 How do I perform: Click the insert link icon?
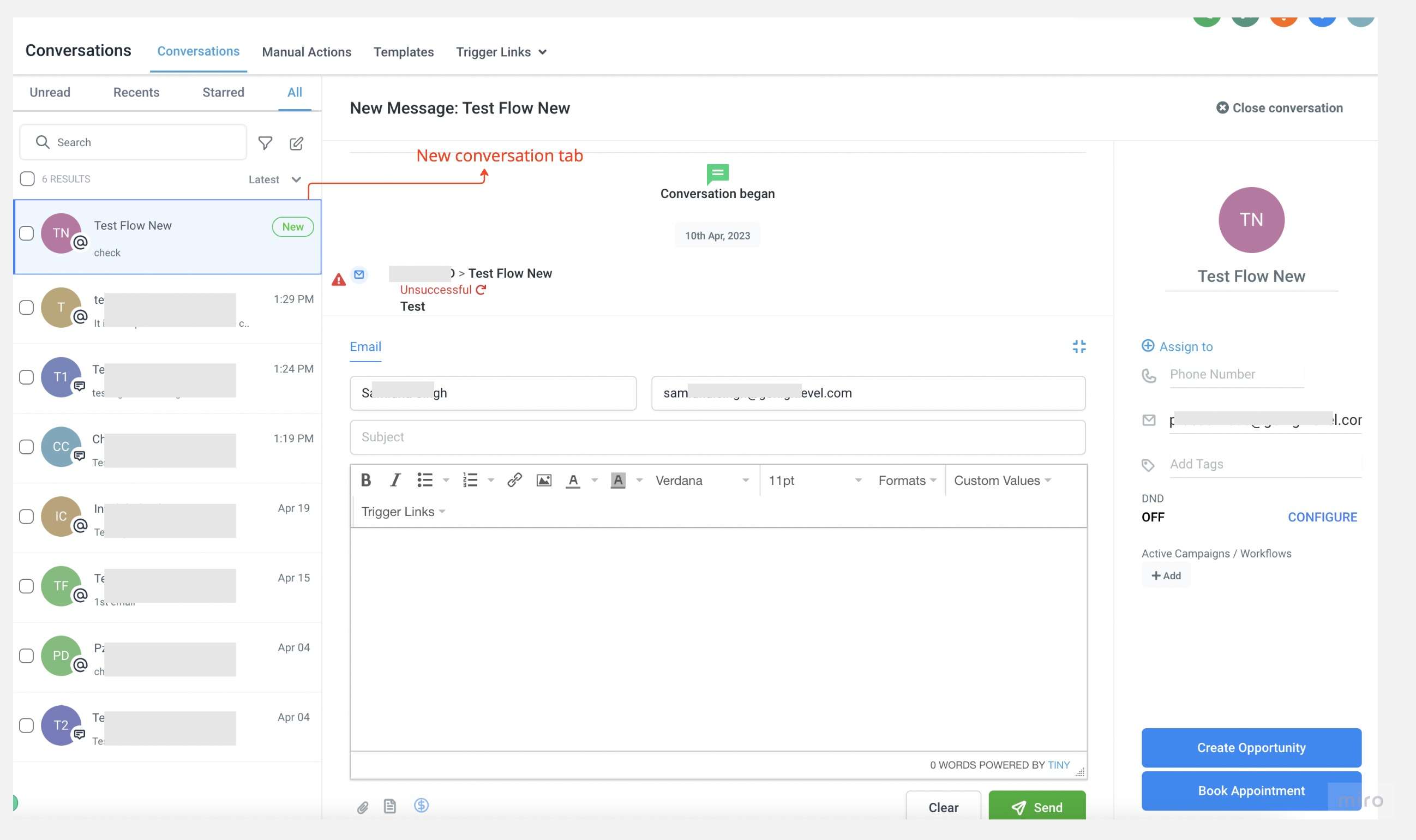pyautogui.click(x=513, y=481)
